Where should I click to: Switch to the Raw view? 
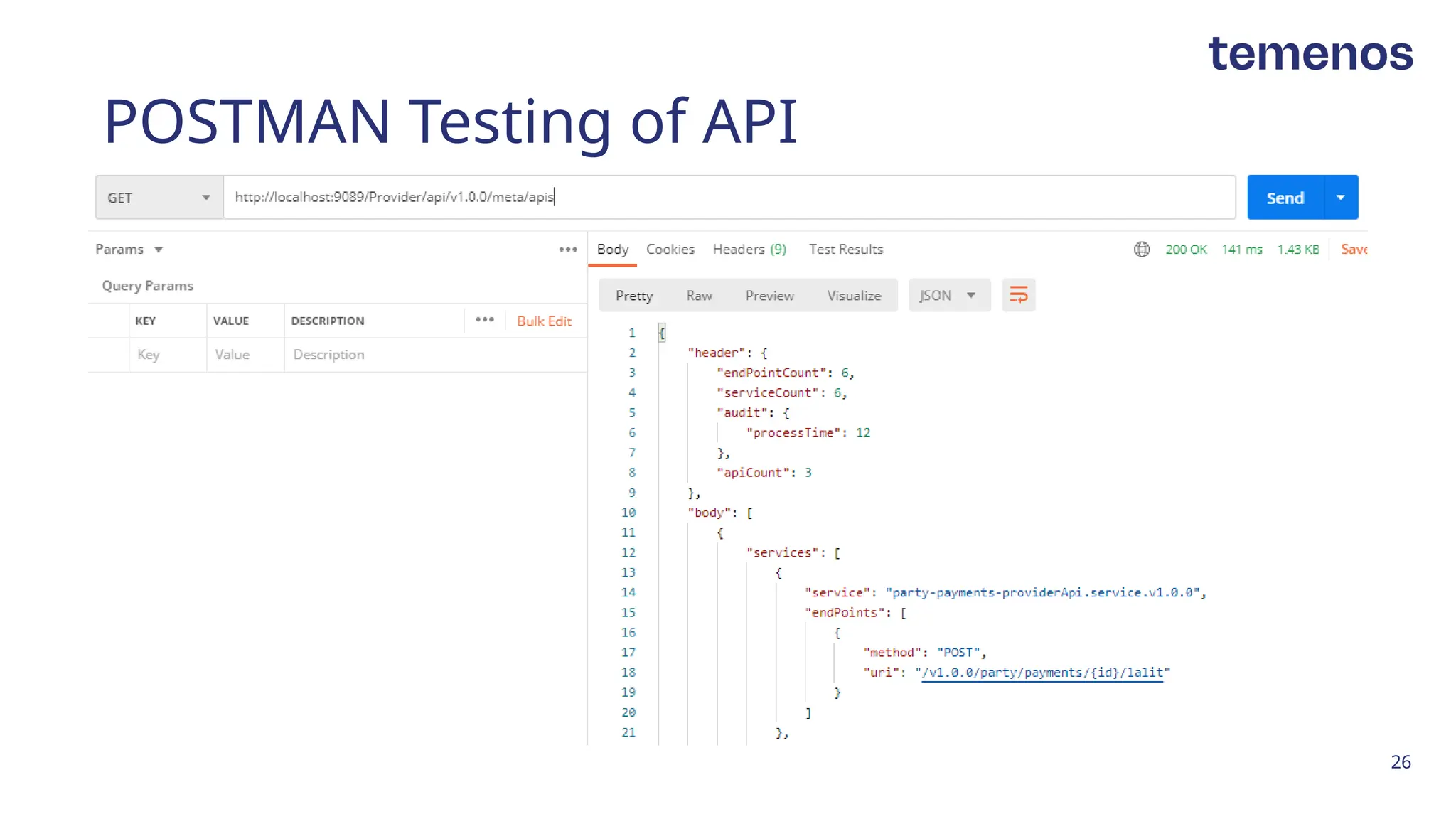click(x=699, y=296)
